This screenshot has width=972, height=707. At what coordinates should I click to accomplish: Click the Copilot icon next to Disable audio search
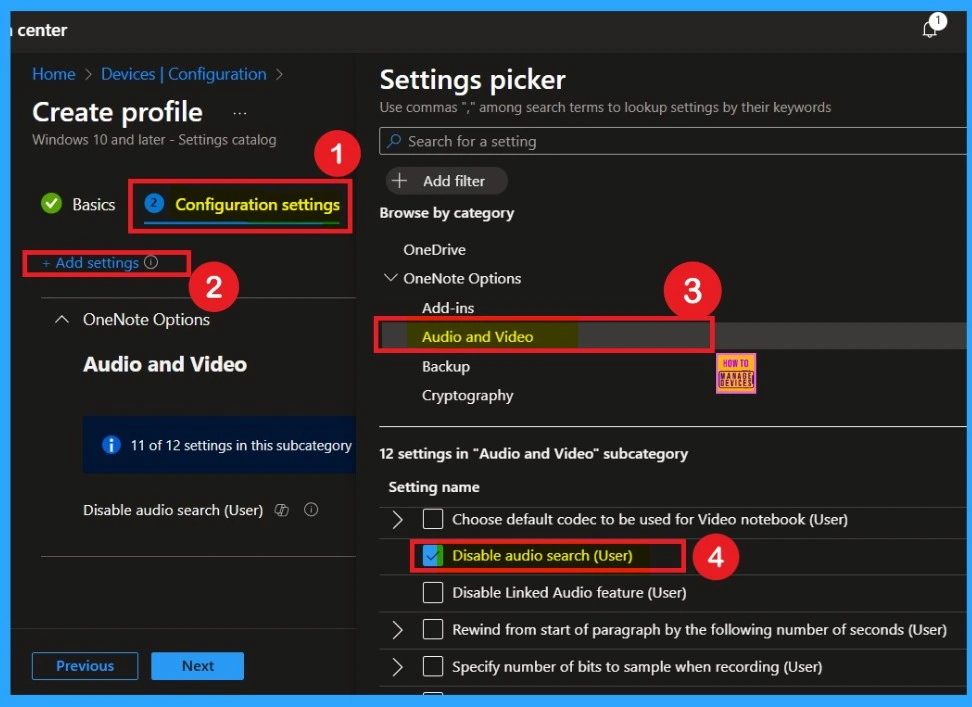(x=281, y=510)
